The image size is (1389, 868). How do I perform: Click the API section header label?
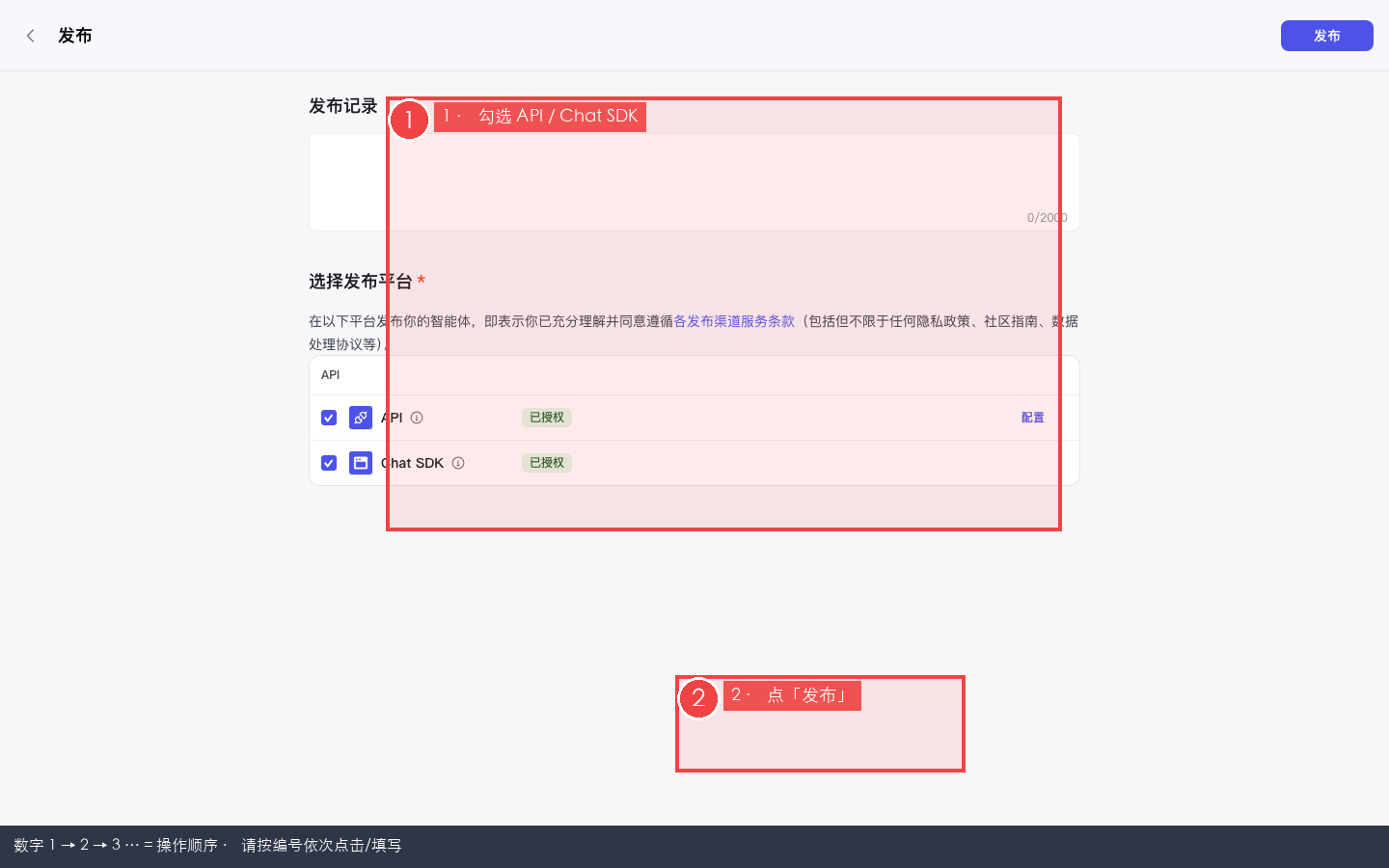331,375
